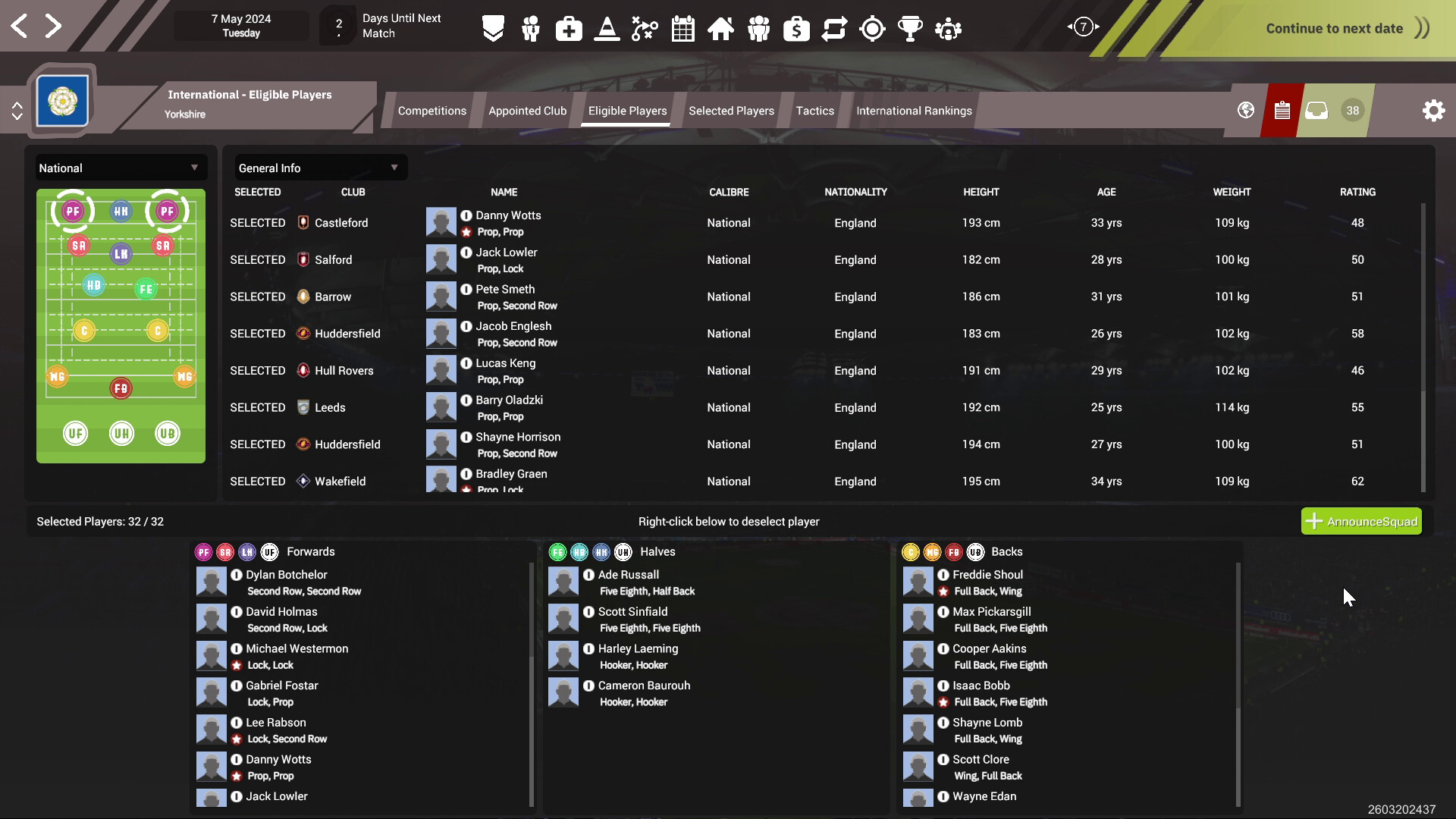Click team switcher up-down chevrons
Viewport: 1456px width, 819px height.
point(17,111)
